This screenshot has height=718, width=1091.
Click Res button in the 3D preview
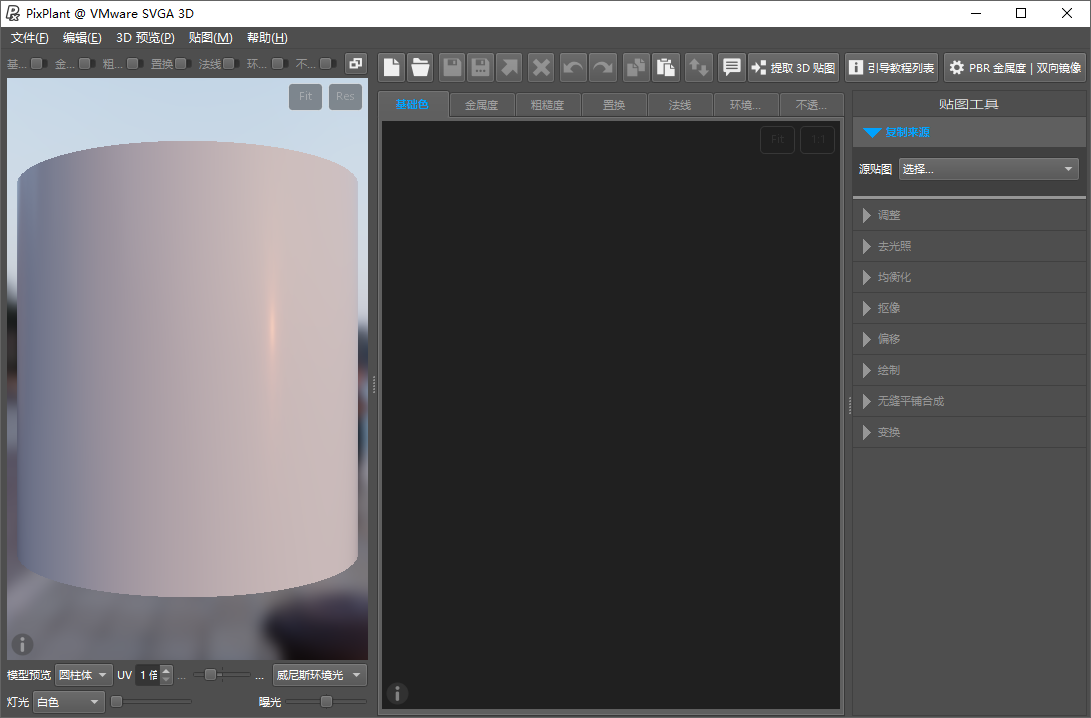point(345,96)
